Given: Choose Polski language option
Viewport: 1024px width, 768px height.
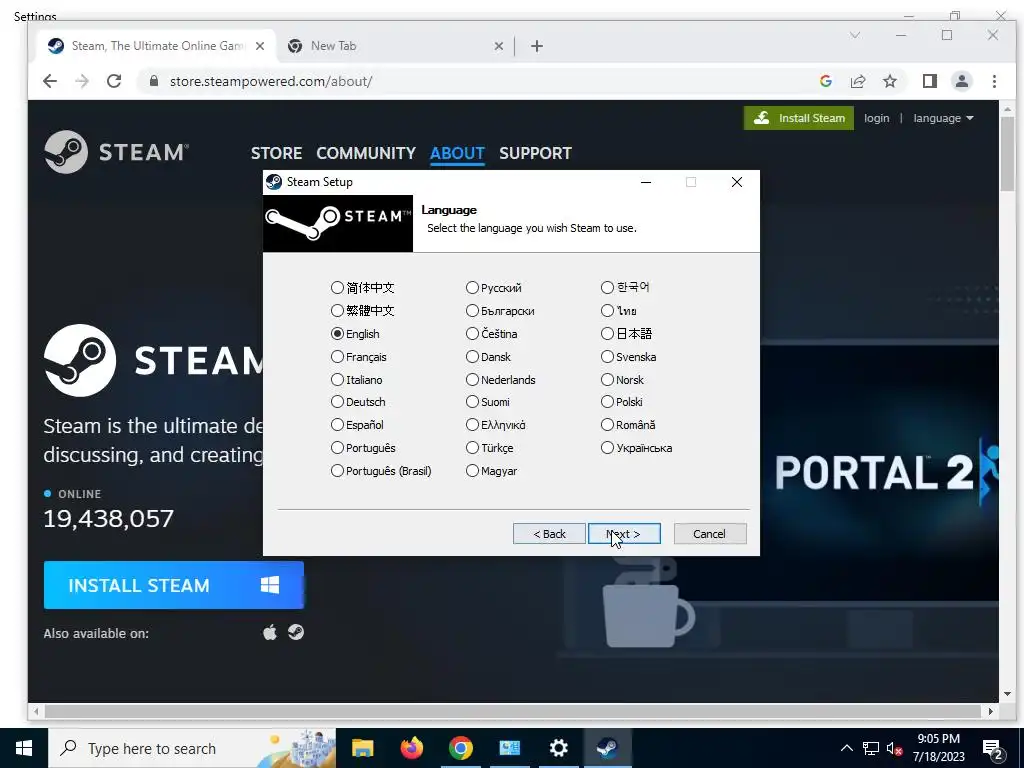Looking at the screenshot, I should click(607, 402).
